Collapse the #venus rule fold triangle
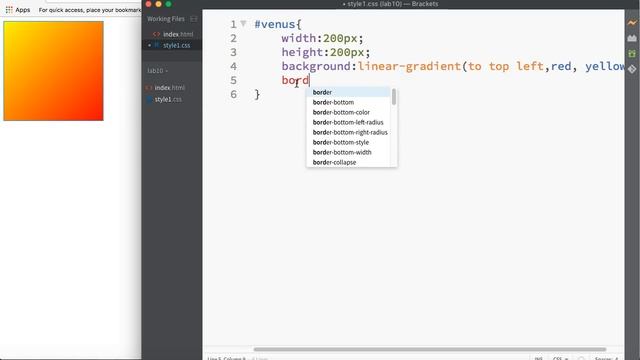Viewport: 640px width, 360px height. pos(243,24)
